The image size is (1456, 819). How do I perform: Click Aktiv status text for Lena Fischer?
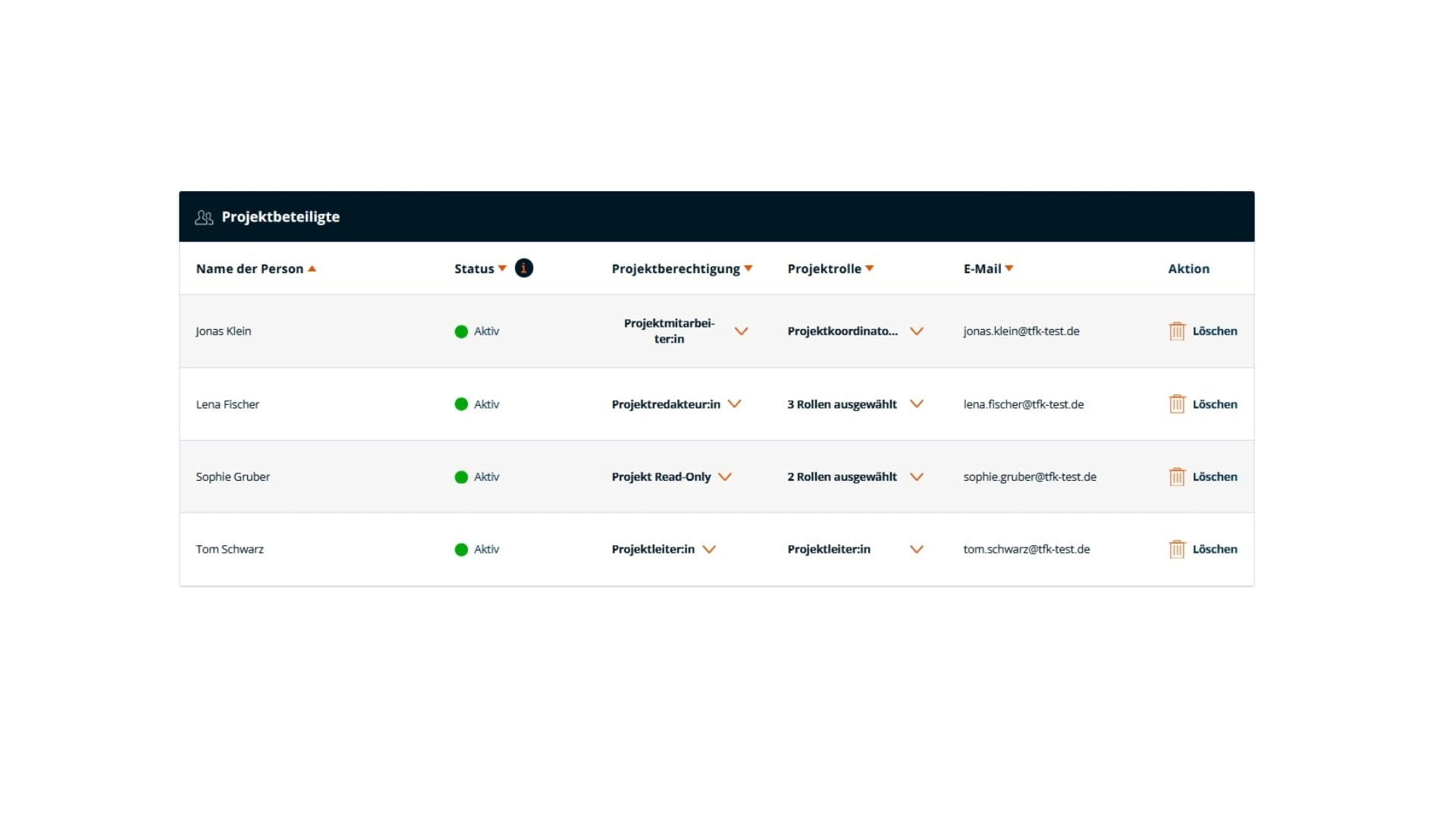pos(487,404)
